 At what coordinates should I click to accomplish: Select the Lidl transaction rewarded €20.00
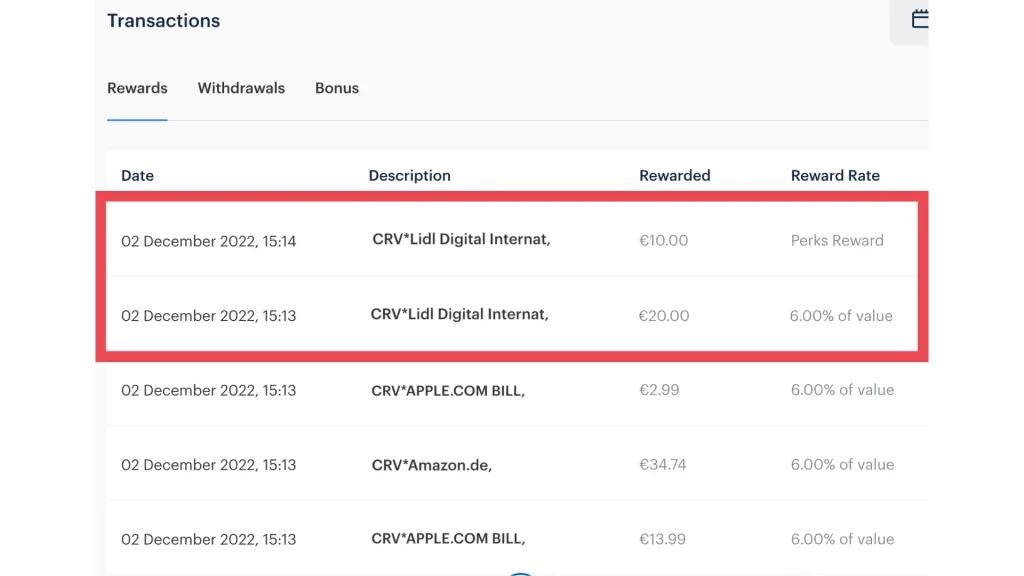tap(459, 315)
